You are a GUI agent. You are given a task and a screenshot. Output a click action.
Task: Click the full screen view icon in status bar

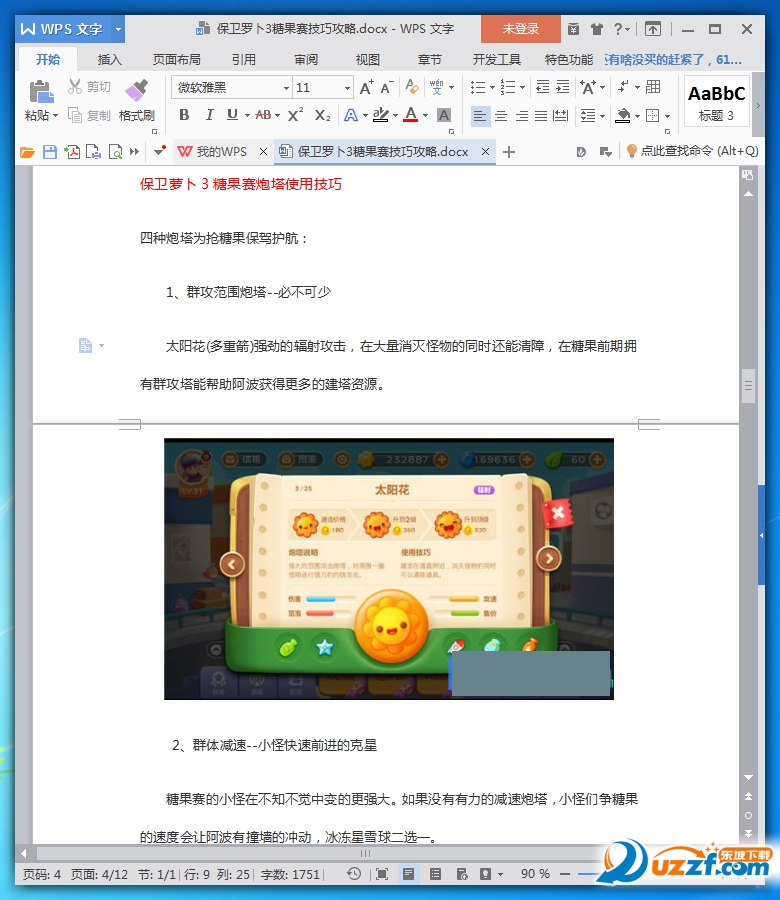click(382, 874)
